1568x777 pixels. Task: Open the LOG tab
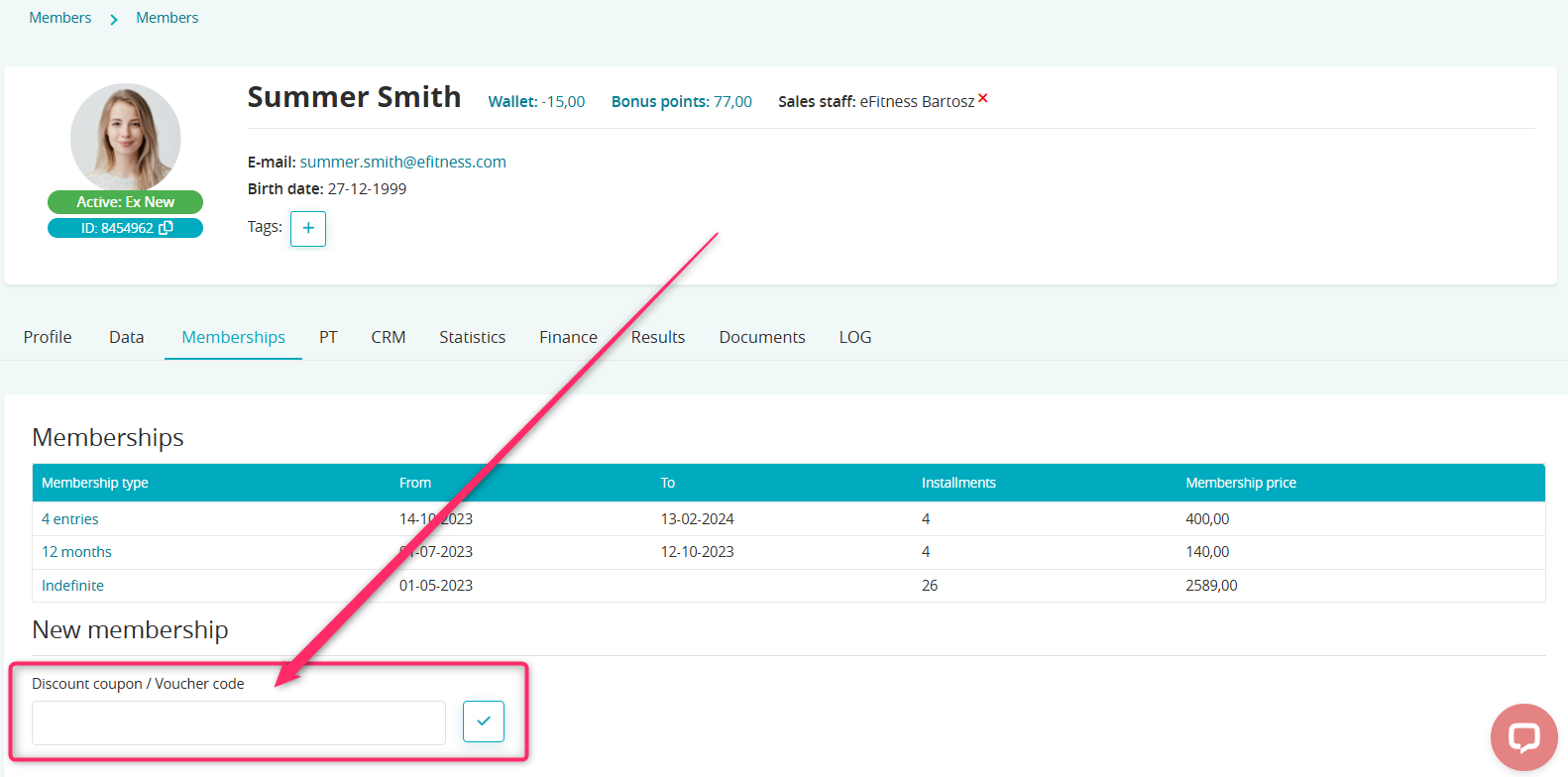pos(854,337)
